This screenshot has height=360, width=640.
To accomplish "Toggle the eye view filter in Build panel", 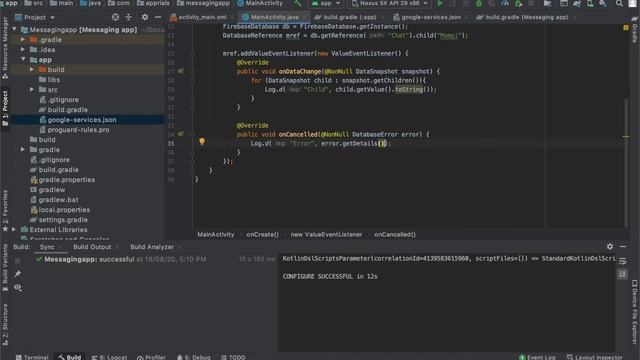I will pos(18,287).
